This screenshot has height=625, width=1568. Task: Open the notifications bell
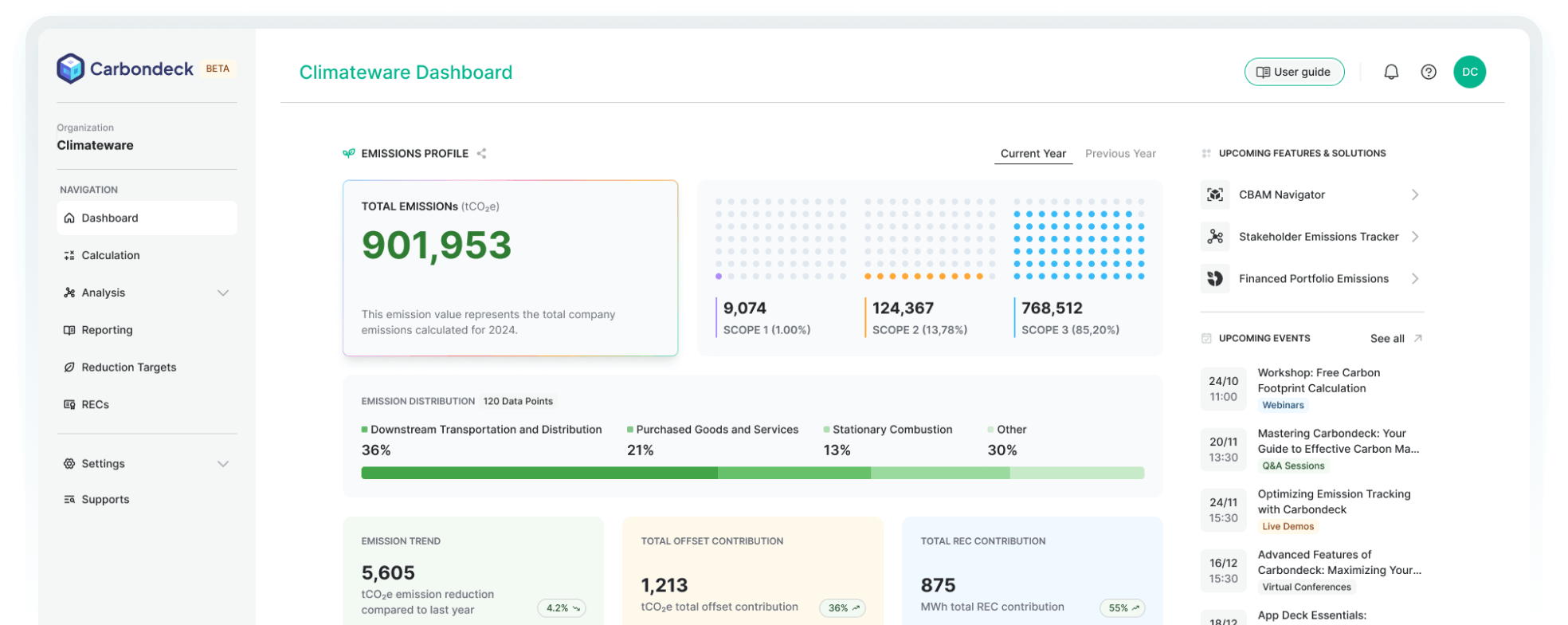click(1391, 72)
